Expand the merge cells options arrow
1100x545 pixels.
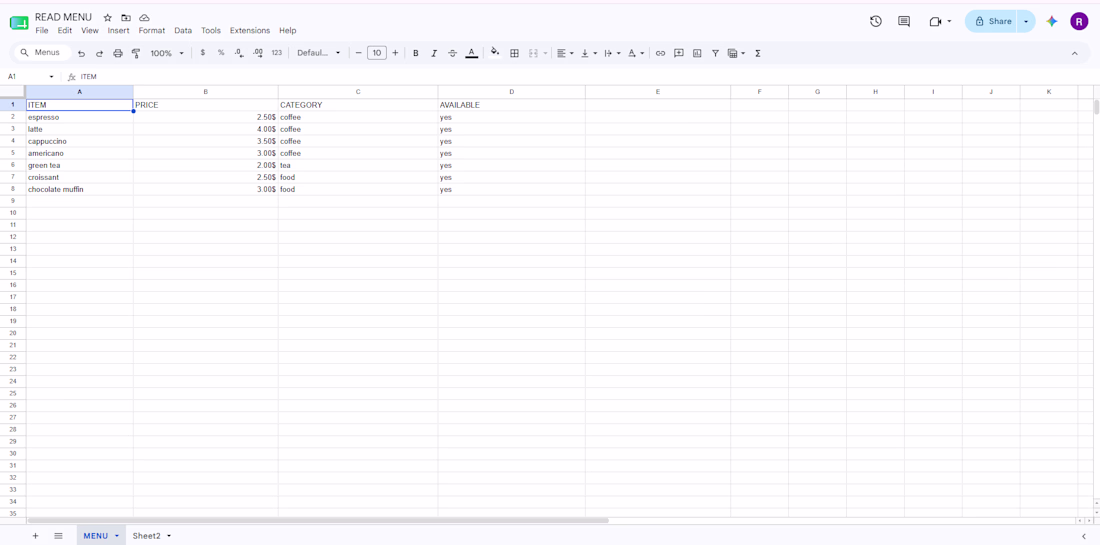(545, 53)
